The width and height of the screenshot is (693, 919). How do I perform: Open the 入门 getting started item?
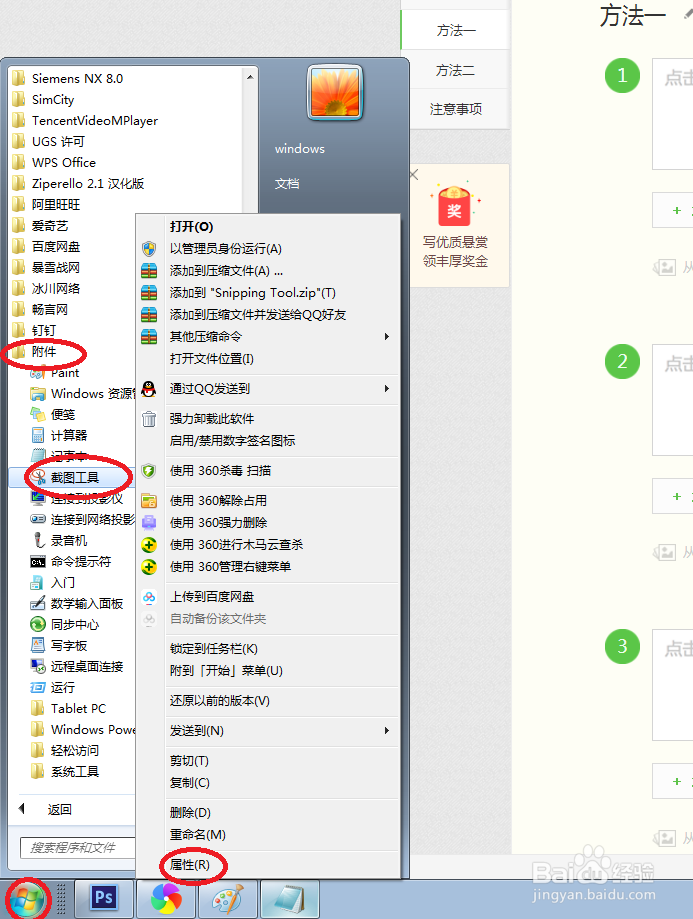(63, 583)
